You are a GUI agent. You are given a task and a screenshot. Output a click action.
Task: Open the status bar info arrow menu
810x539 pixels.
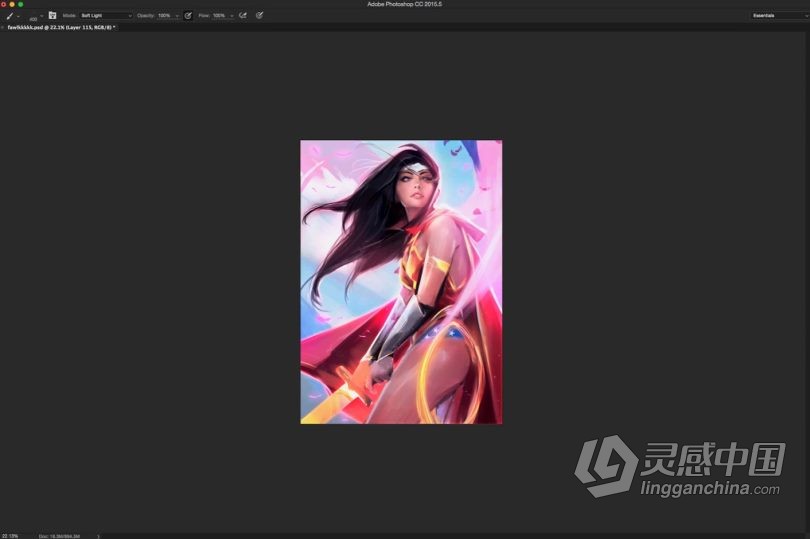(98, 536)
